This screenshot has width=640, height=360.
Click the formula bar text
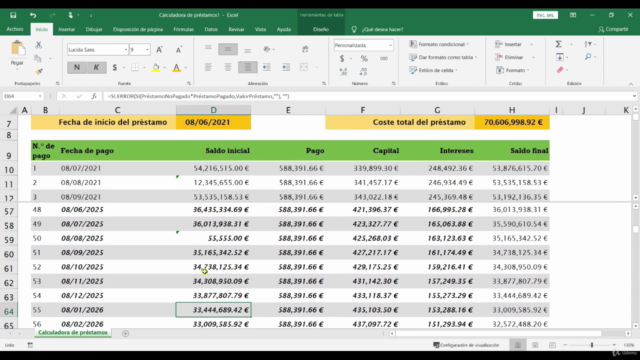[x=198, y=96]
